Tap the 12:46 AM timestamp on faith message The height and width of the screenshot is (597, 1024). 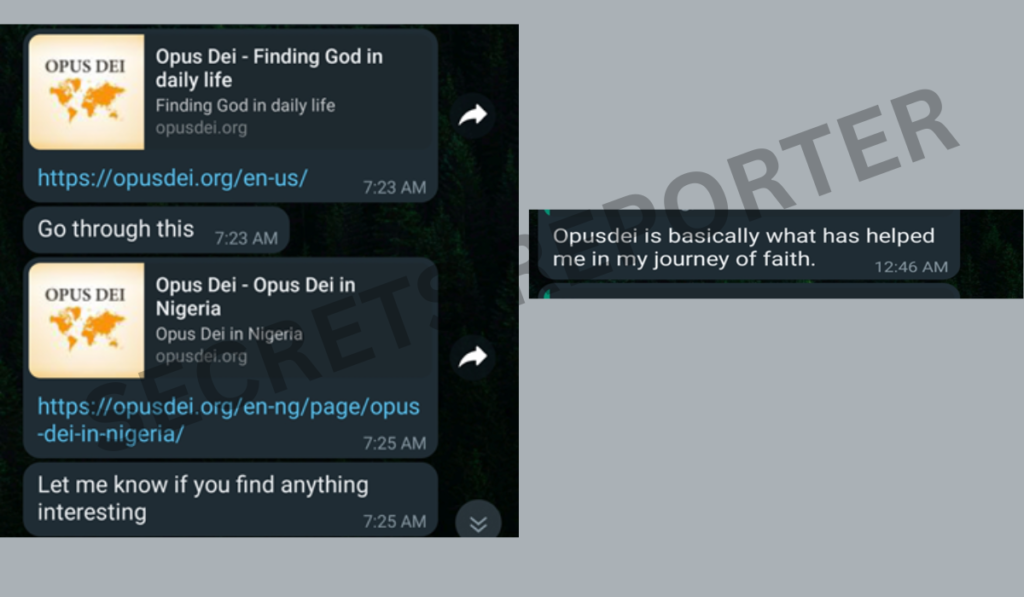(x=911, y=266)
